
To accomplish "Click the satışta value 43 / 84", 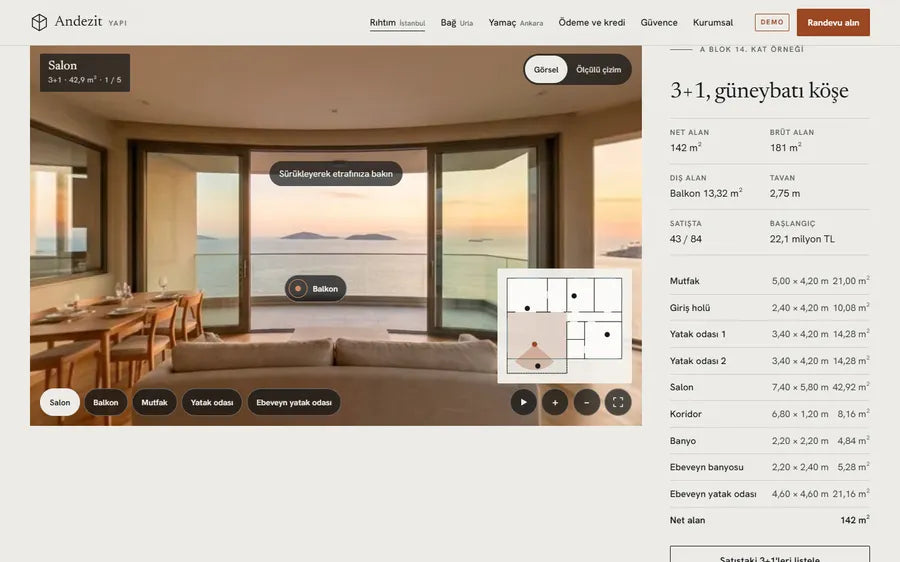I will click(685, 239).
